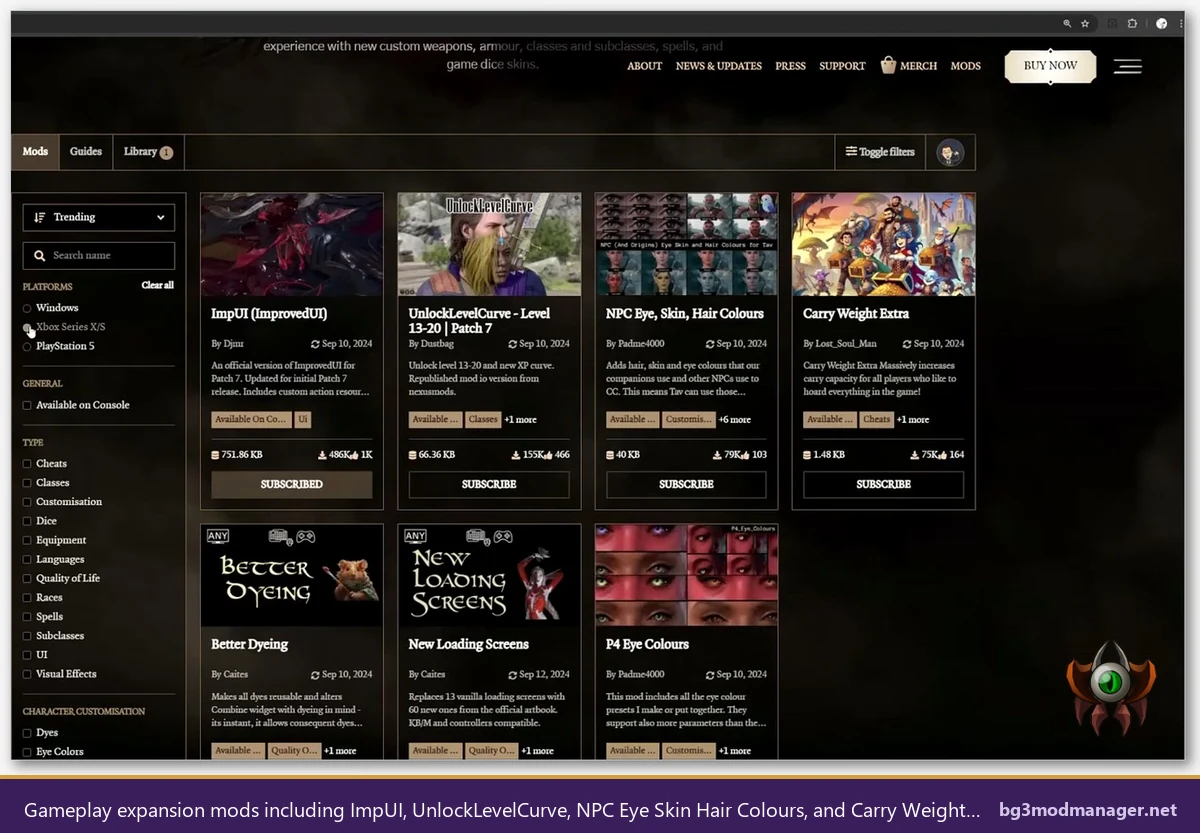The width and height of the screenshot is (1200, 833).
Task: Click the Library notification badge
Action: click(x=166, y=153)
